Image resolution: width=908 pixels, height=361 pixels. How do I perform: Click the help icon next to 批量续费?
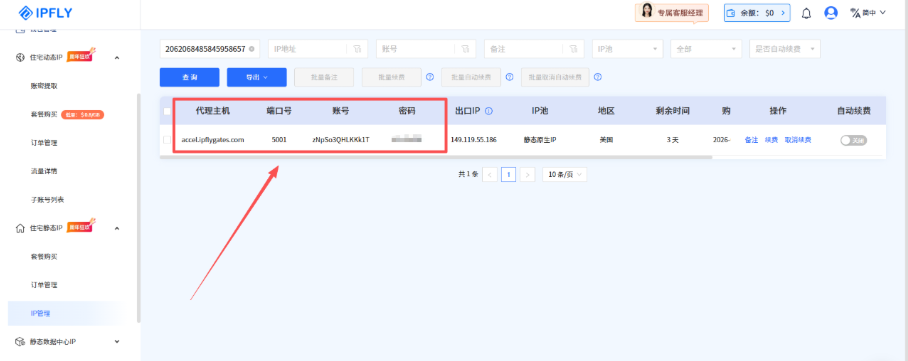point(430,77)
